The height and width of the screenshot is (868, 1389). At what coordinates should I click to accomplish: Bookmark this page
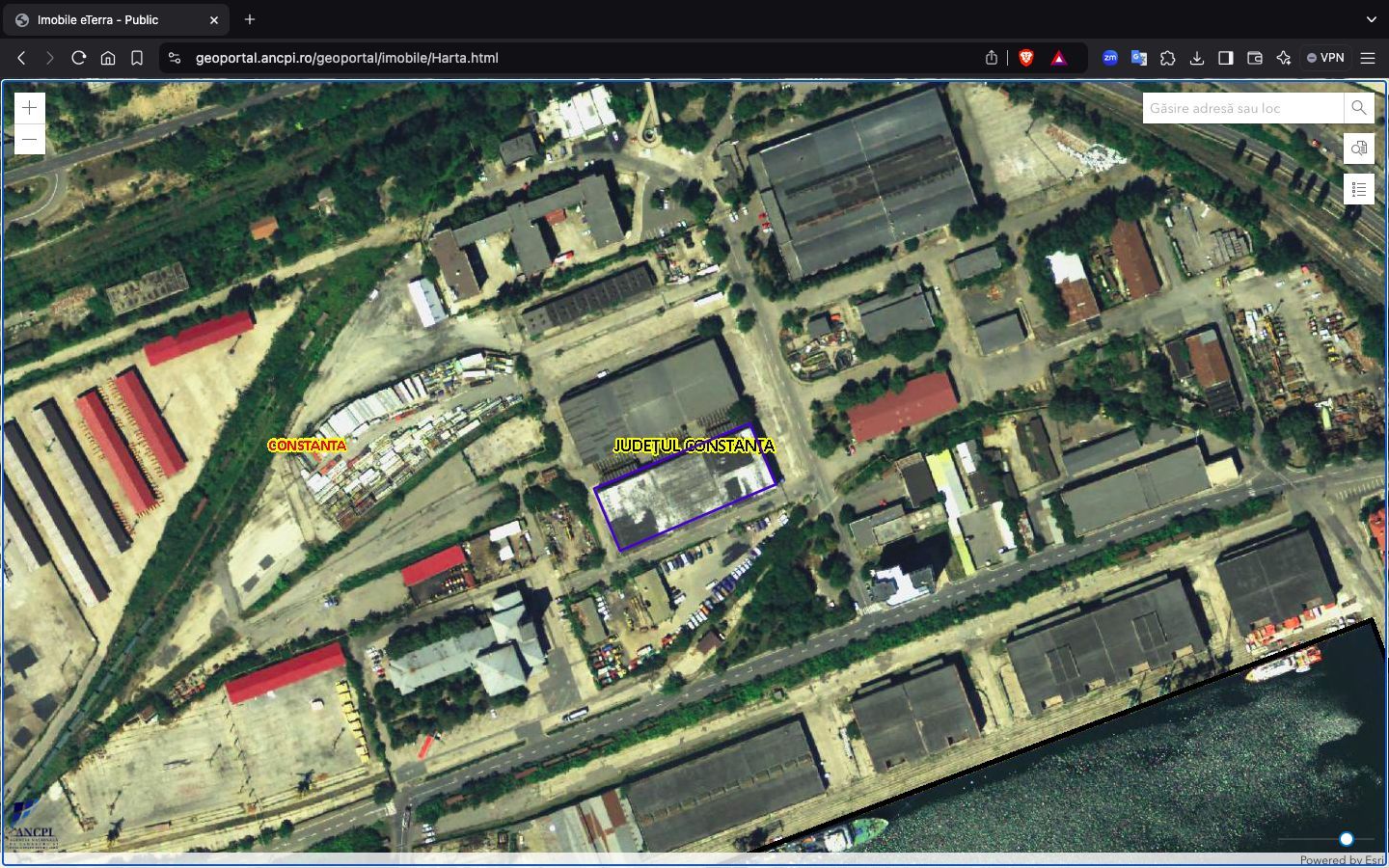pyautogui.click(x=137, y=58)
